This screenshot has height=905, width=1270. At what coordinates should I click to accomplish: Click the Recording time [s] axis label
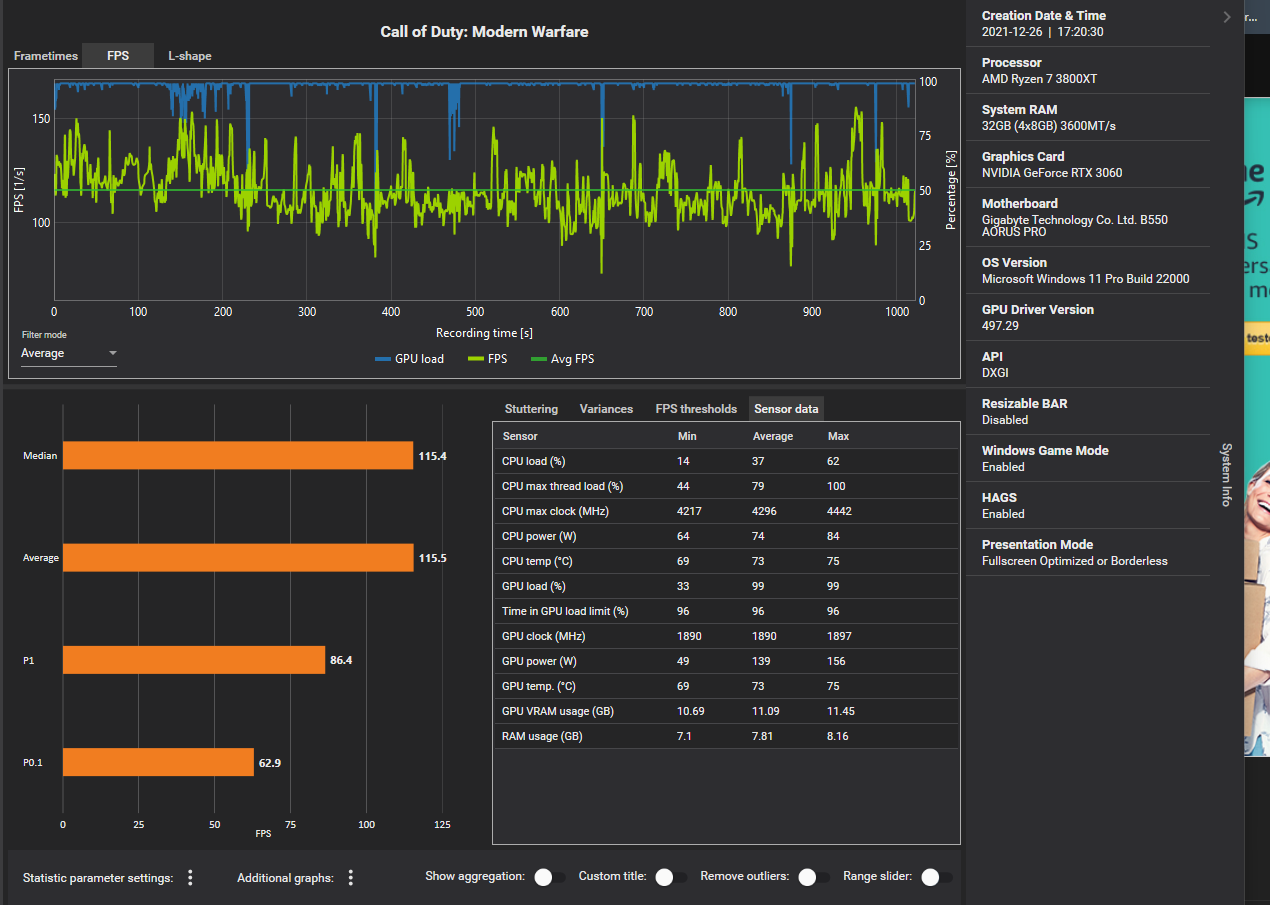(484, 332)
